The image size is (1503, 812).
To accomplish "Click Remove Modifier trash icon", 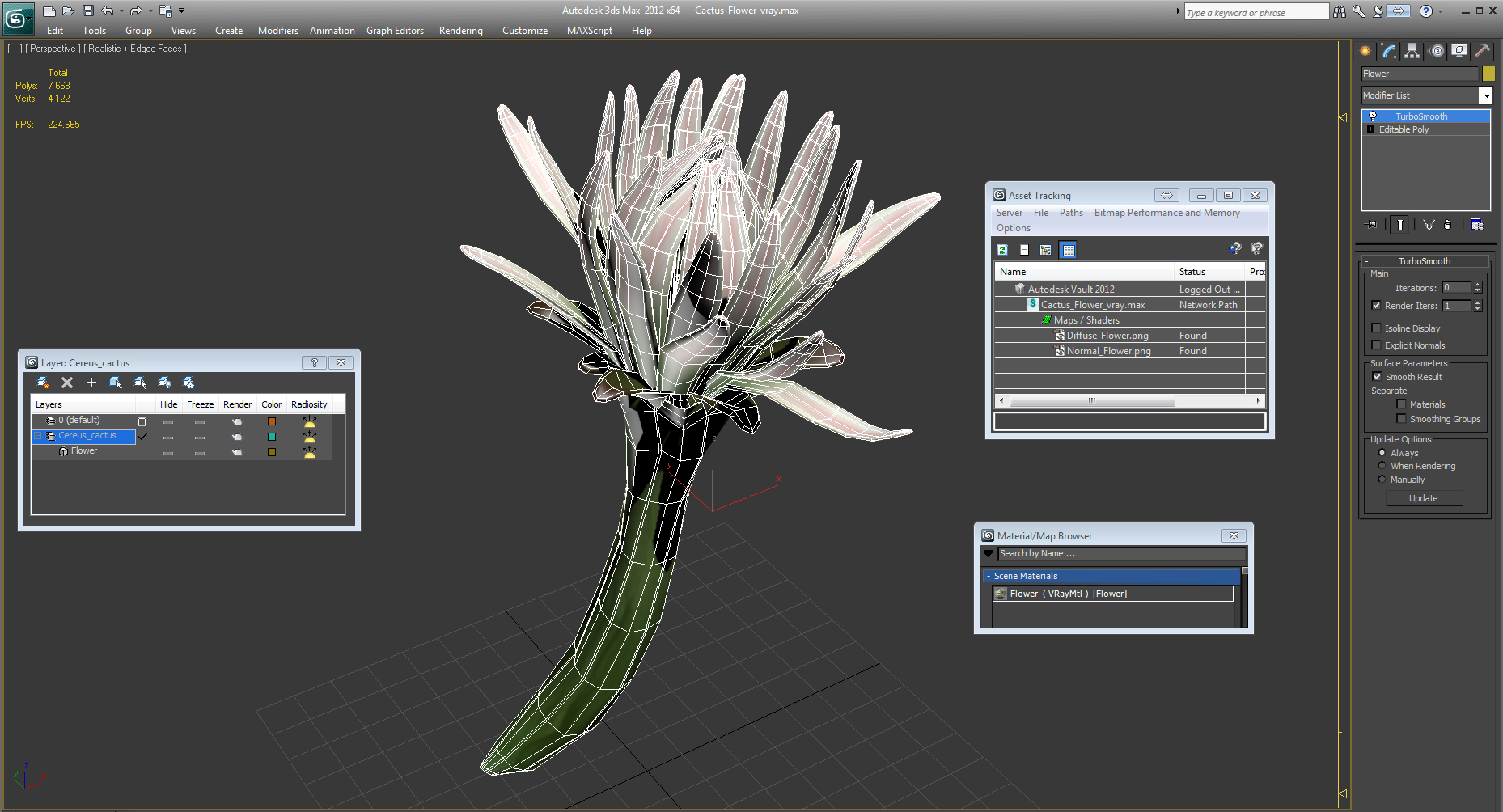I will [x=1448, y=225].
